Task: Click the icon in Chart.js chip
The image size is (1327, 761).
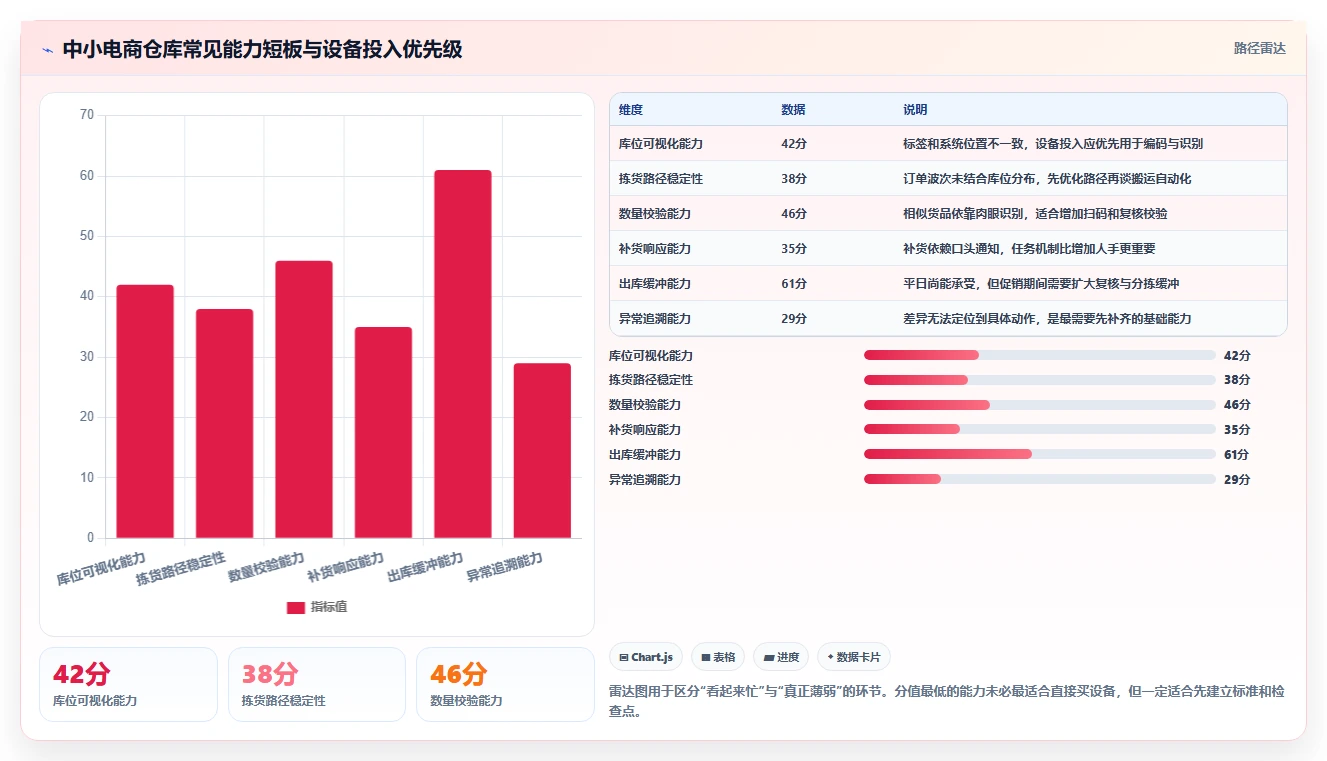Action: tap(624, 658)
